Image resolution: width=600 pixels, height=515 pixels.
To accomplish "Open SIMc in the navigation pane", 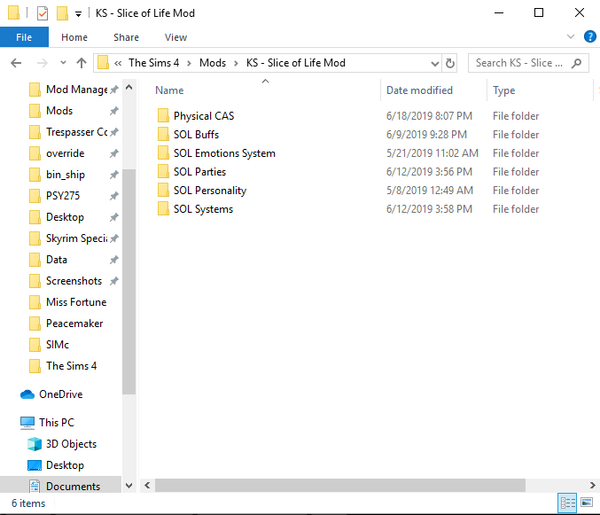I will pos(57,345).
